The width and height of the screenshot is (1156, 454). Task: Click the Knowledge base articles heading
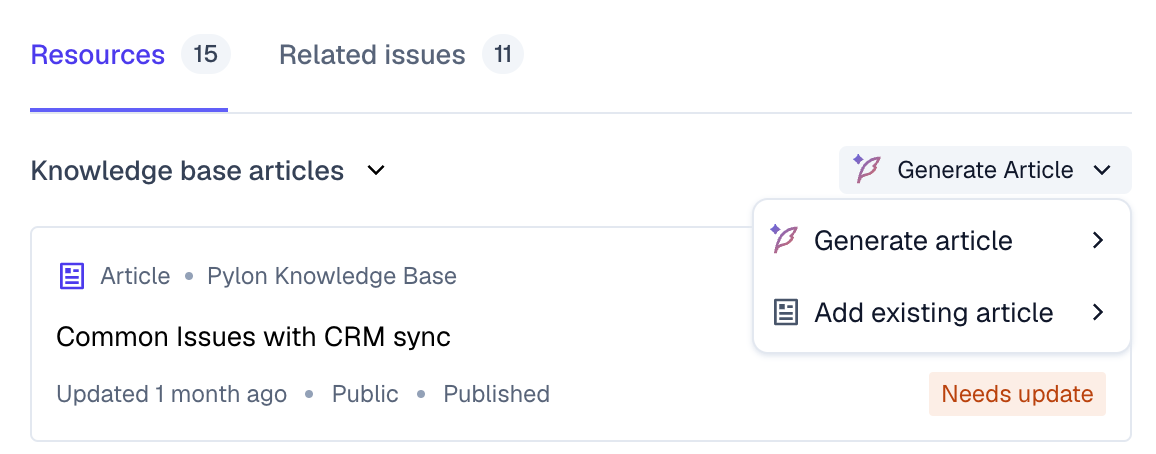click(187, 171)
